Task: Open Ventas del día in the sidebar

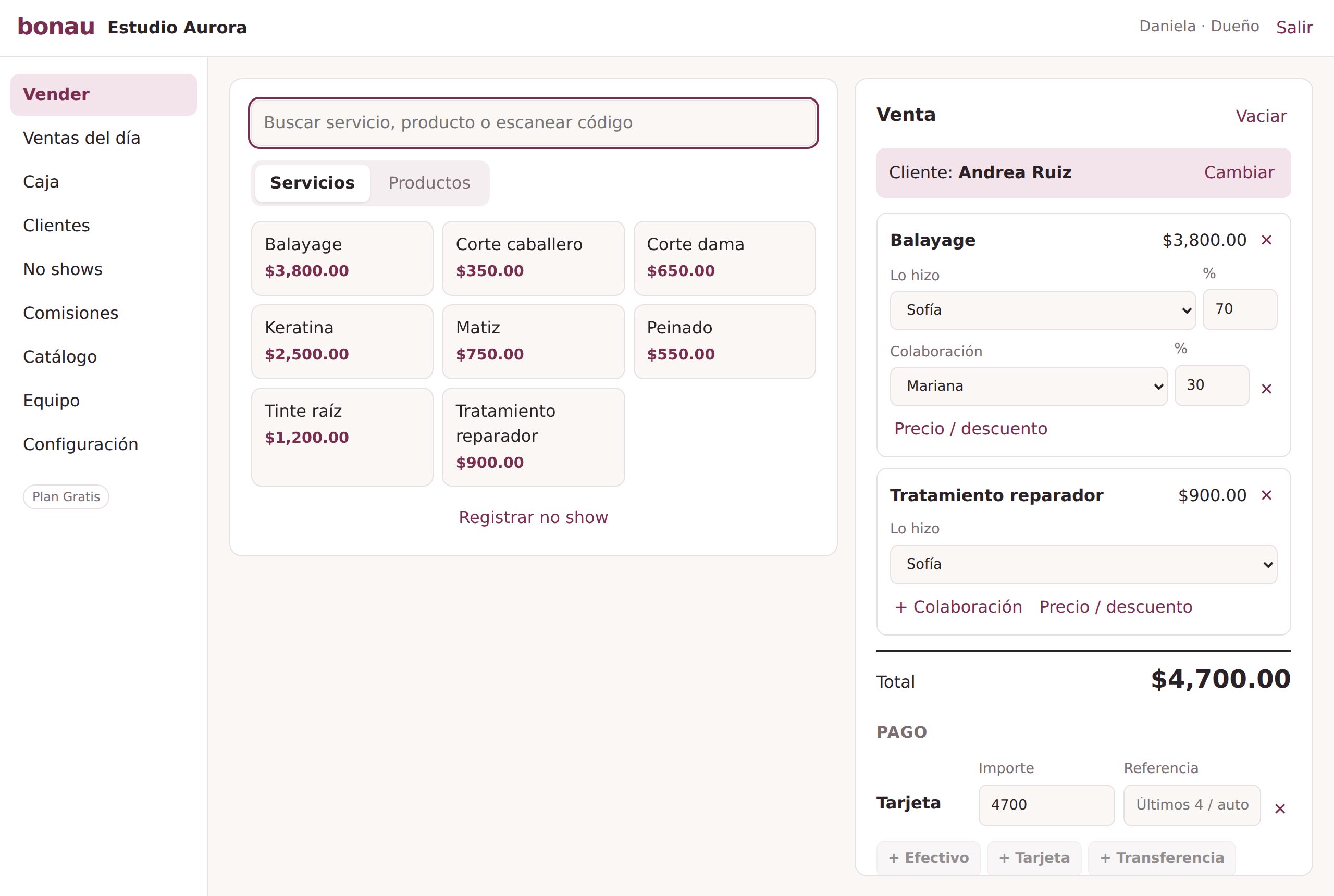Action: [x=104, y=138]
